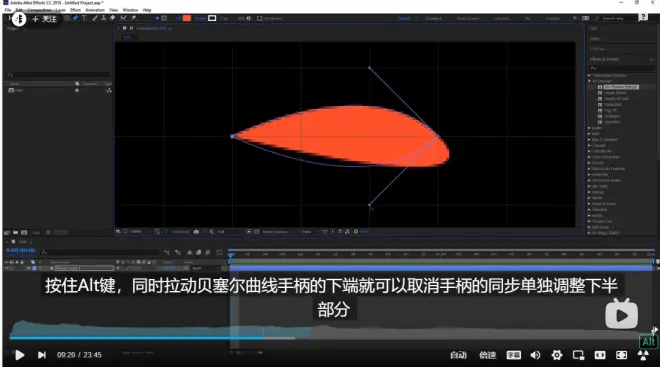Screen dimensions: 660x367
Task: Click the viewer snapshot camera icon
Action: point(196,231)
